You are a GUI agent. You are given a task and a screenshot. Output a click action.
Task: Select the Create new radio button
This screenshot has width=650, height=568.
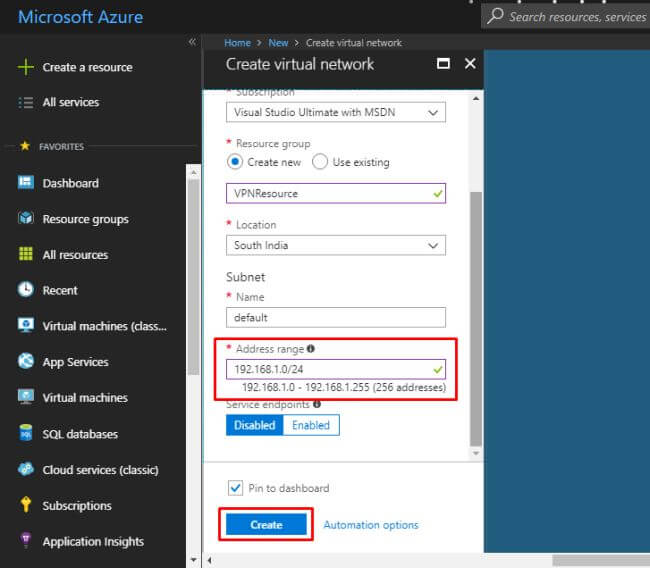click(x=235, y=162)
